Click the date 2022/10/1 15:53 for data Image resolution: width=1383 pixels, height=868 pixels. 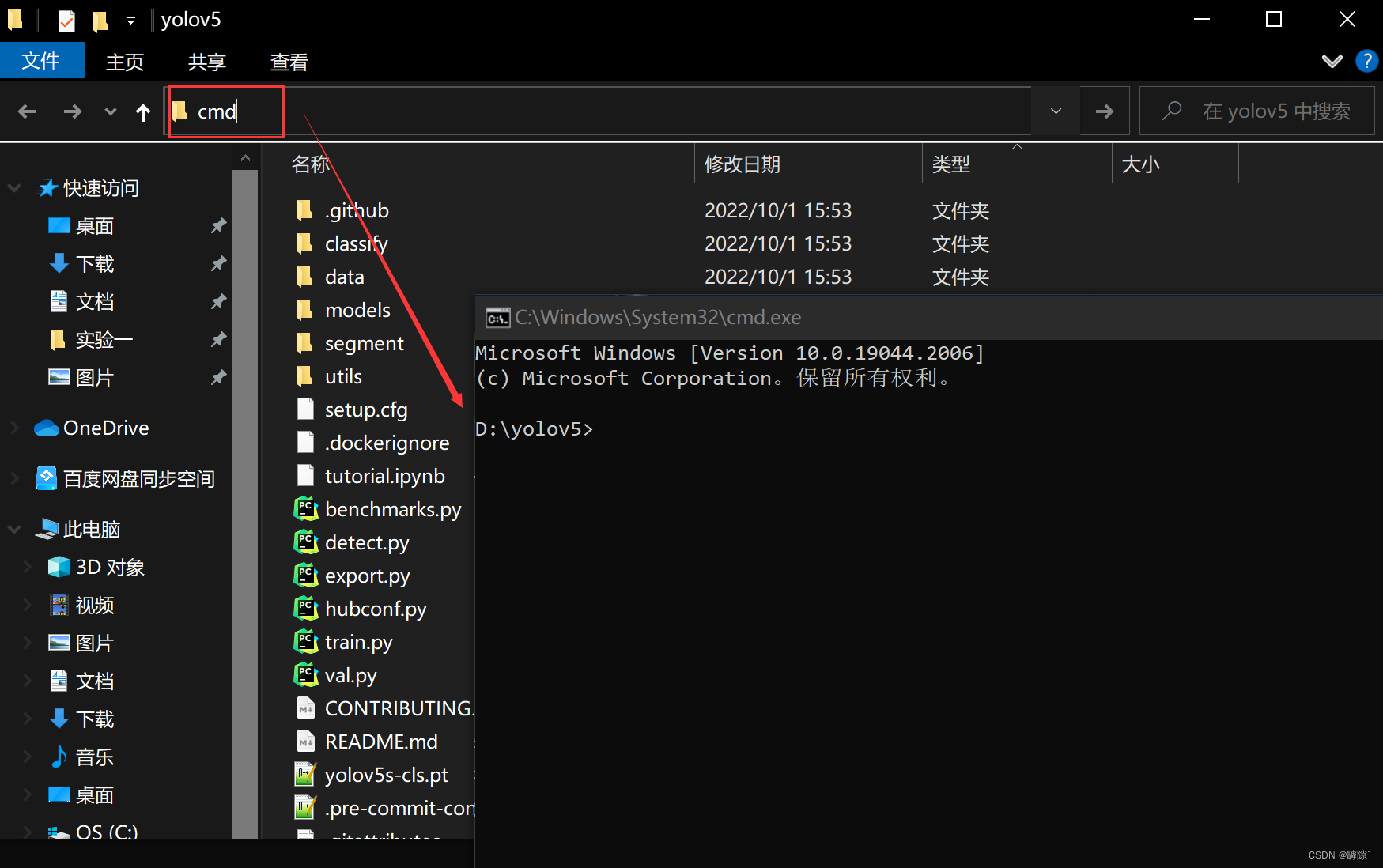(778, 277)
